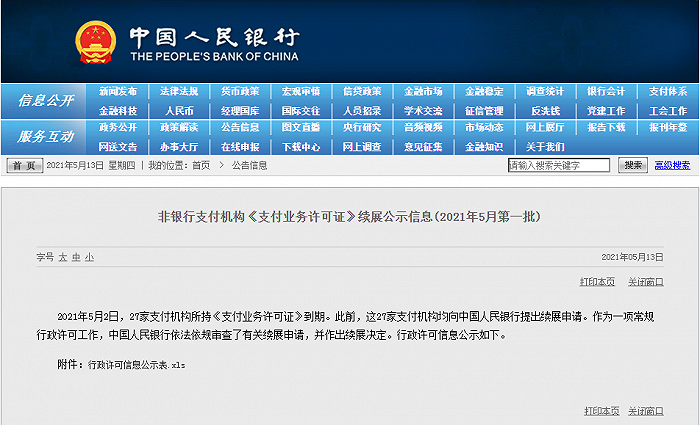The image size is (700, 425).
Task: Click bottom 关闭窗口 close window link
Action: pos(646,411)
